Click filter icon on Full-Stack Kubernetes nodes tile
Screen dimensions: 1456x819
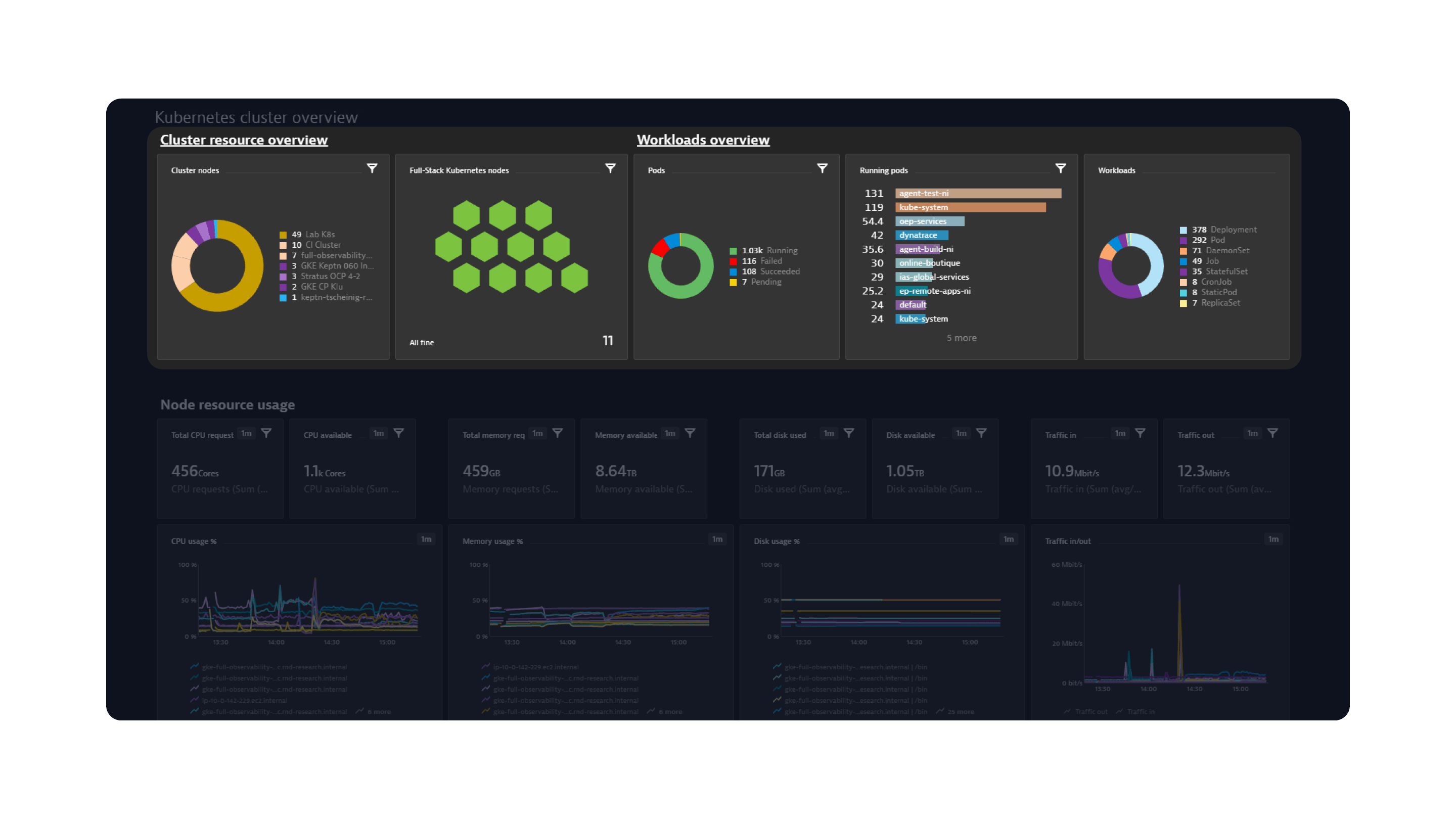tap(610, 168)
